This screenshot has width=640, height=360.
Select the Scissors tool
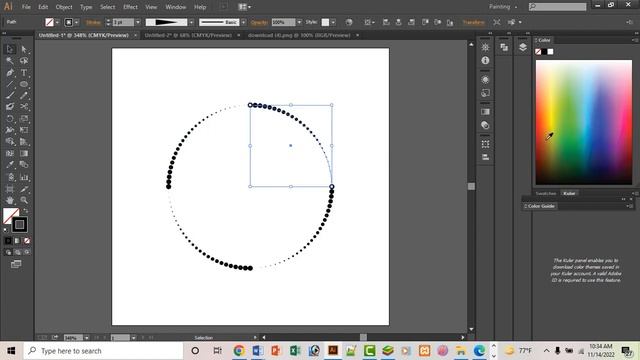(x=24, y=107)
